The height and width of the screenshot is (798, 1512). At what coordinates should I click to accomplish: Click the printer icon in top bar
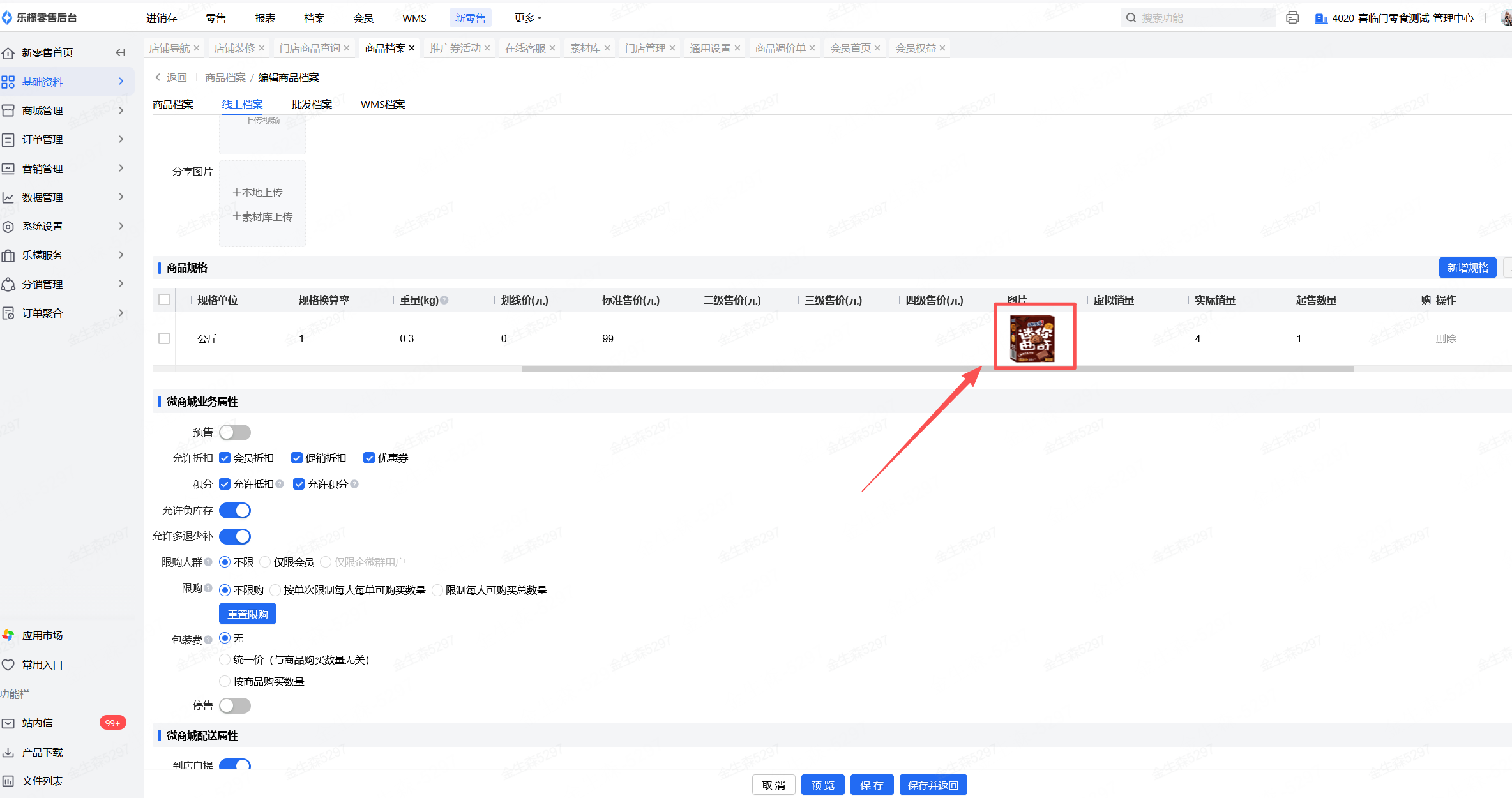pos(1292,18)
